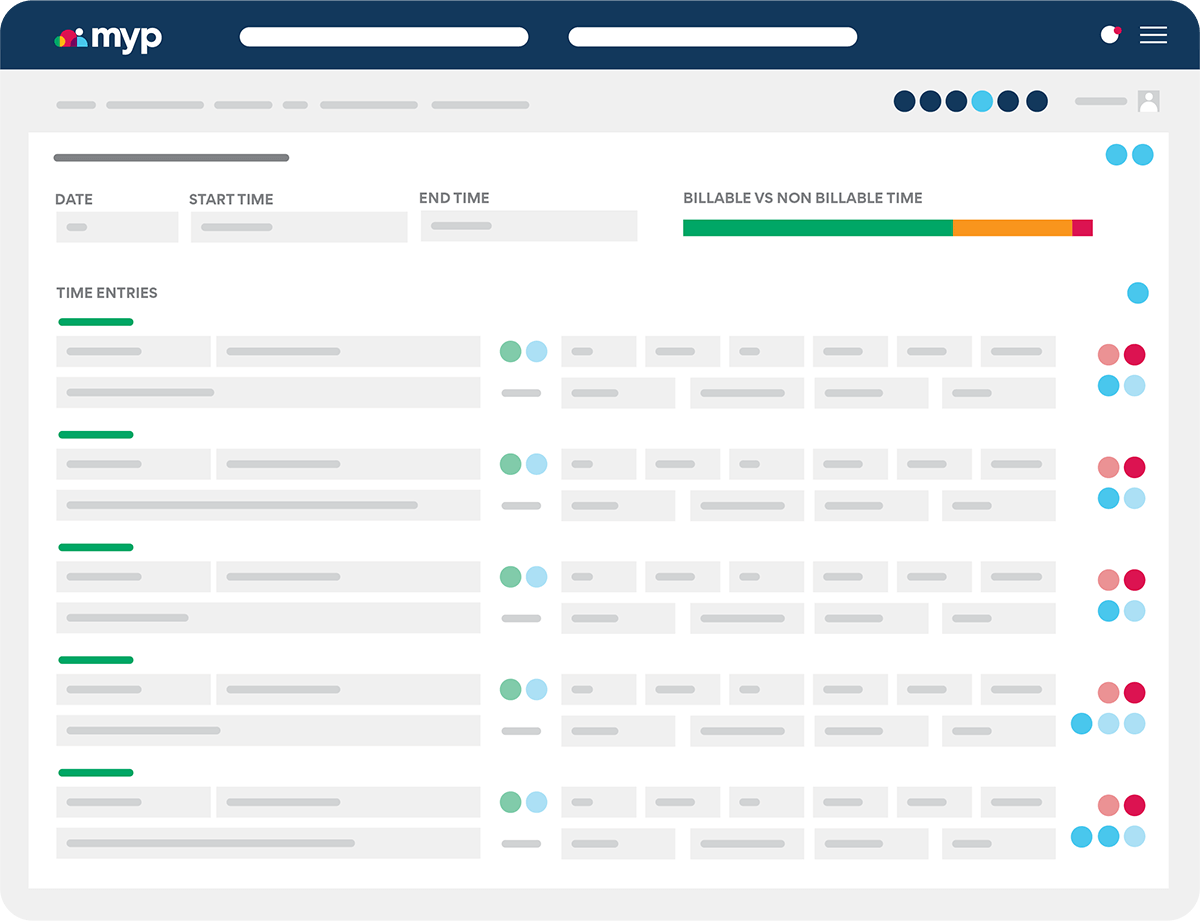Select the first breadcrumb item below the navbar

pyautogui.click(x=76, y=104)
